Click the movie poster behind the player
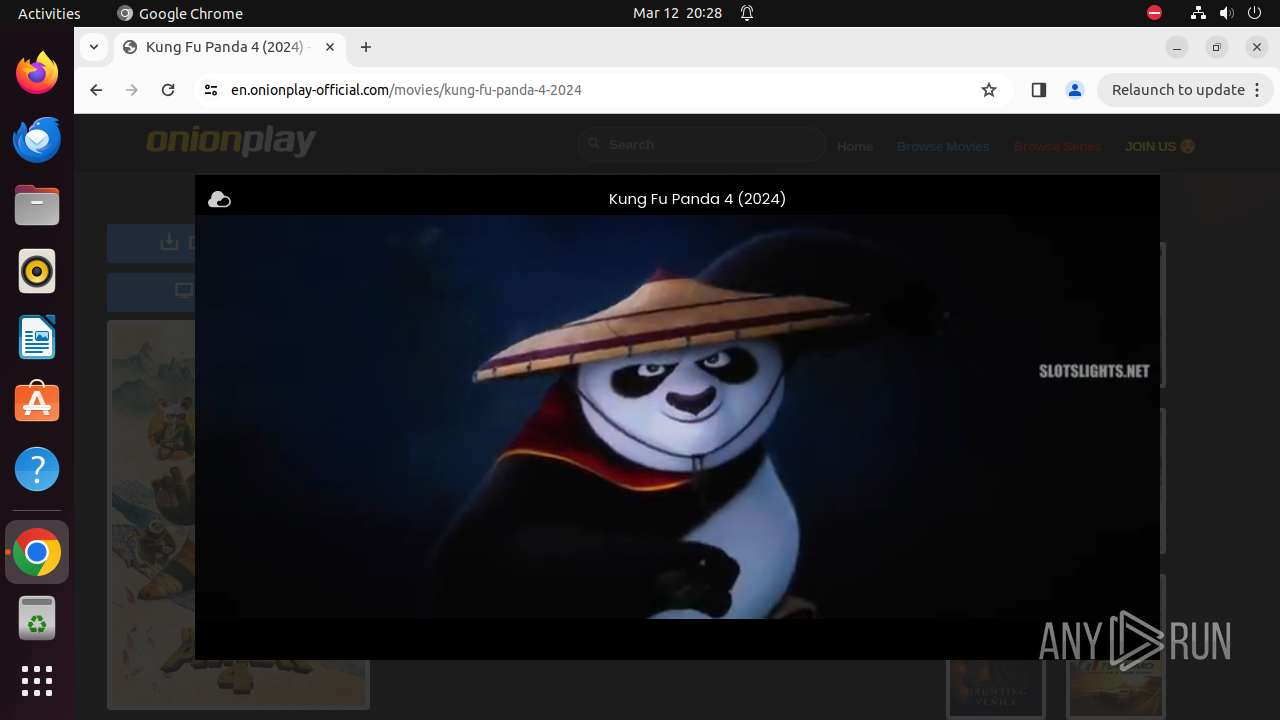1280x720 pixels. [x=150, y=514]
